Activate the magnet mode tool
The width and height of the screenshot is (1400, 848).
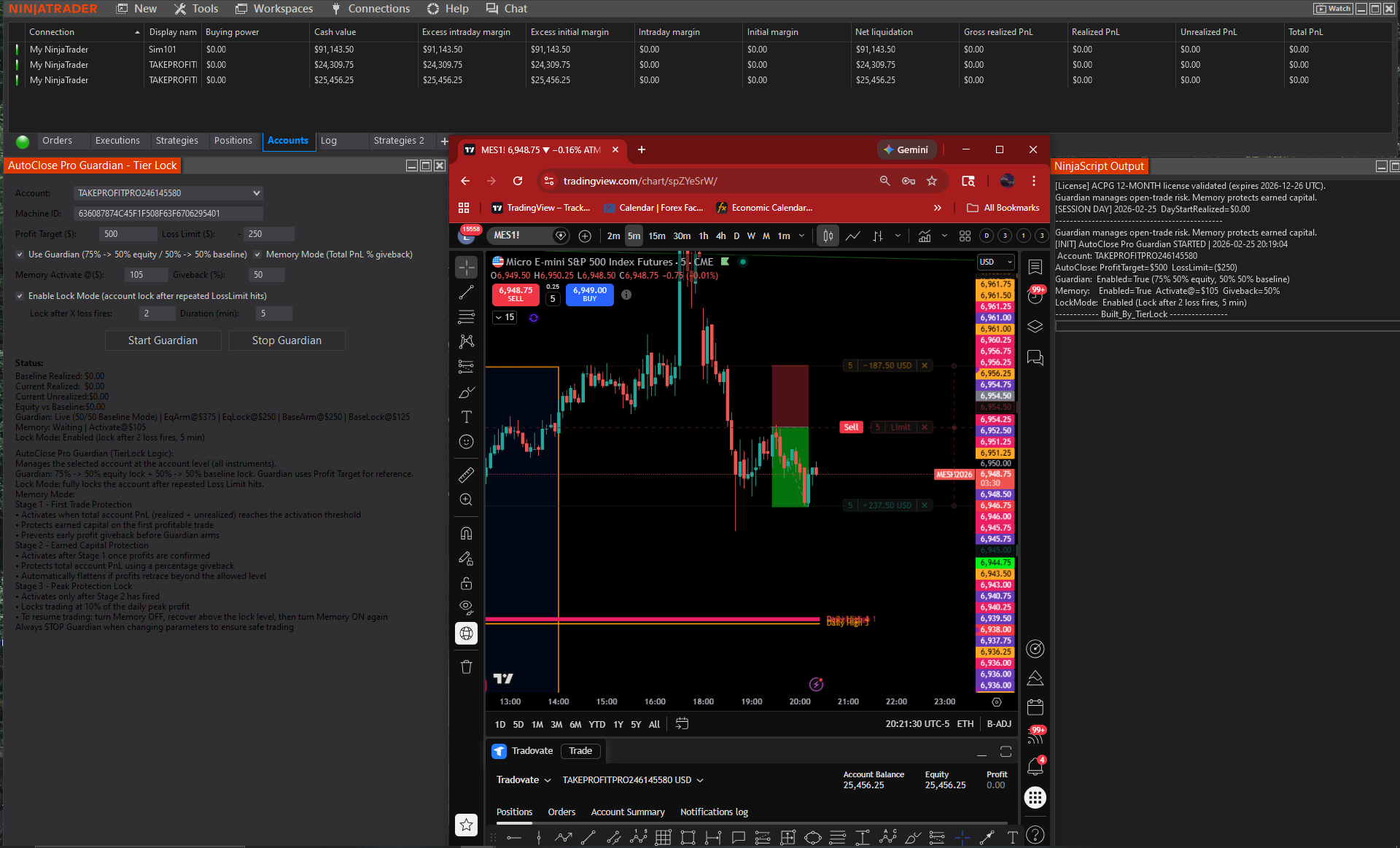[x=466, y=533]
